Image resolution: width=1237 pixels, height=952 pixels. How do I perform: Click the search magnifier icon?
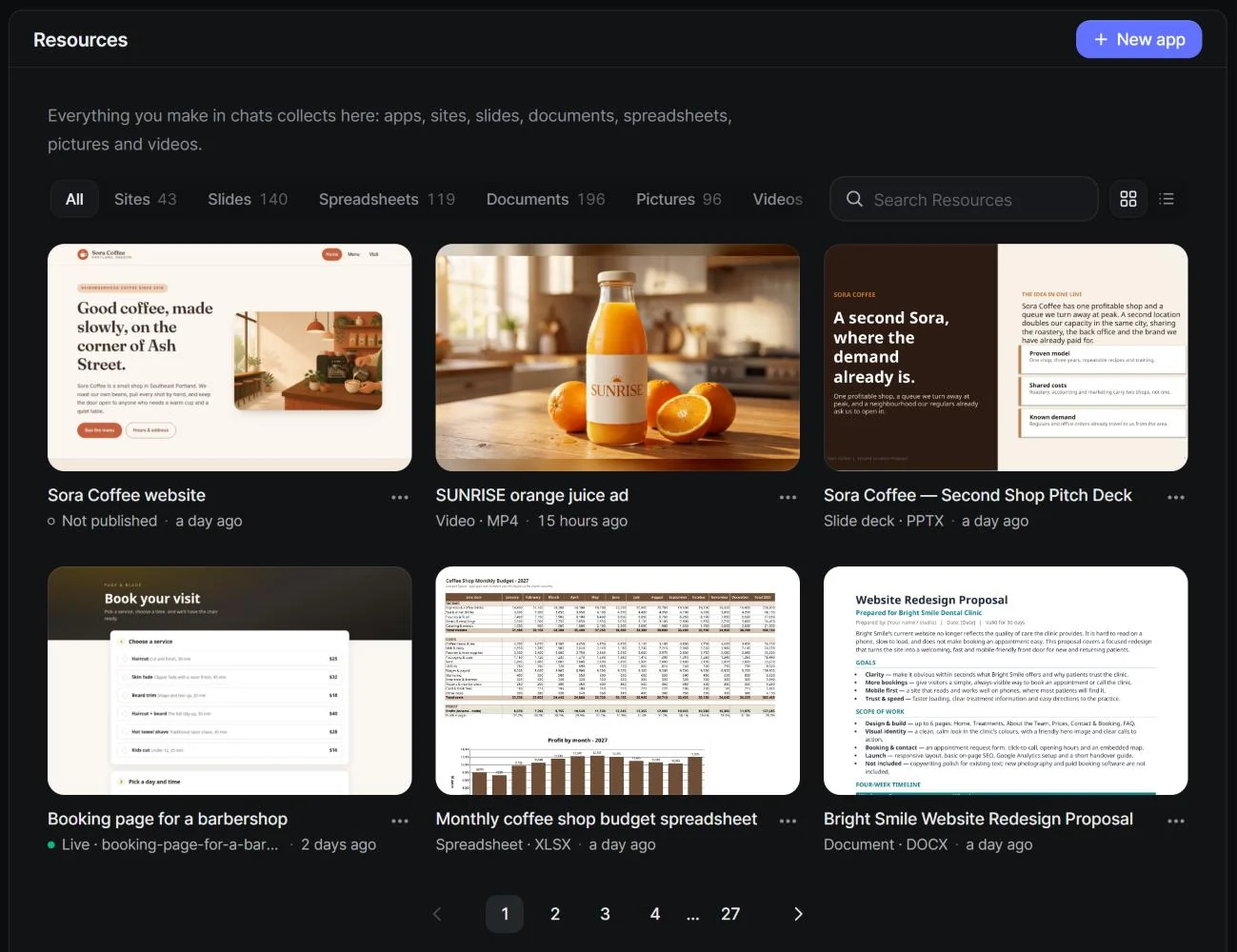coord(854,199)
